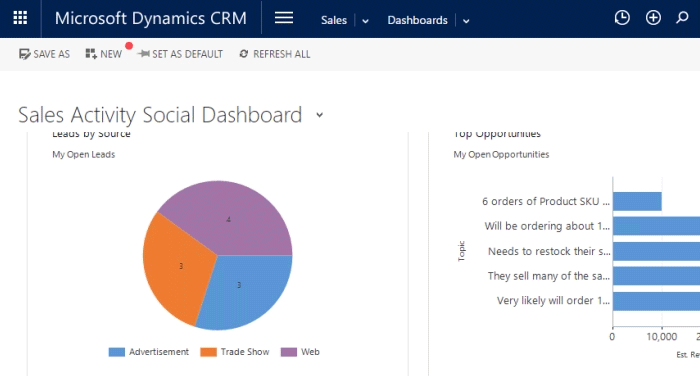This screenshot has height=376, width=700.
Task: Click the New dashboard icon
Action: [x=91, y=54]
